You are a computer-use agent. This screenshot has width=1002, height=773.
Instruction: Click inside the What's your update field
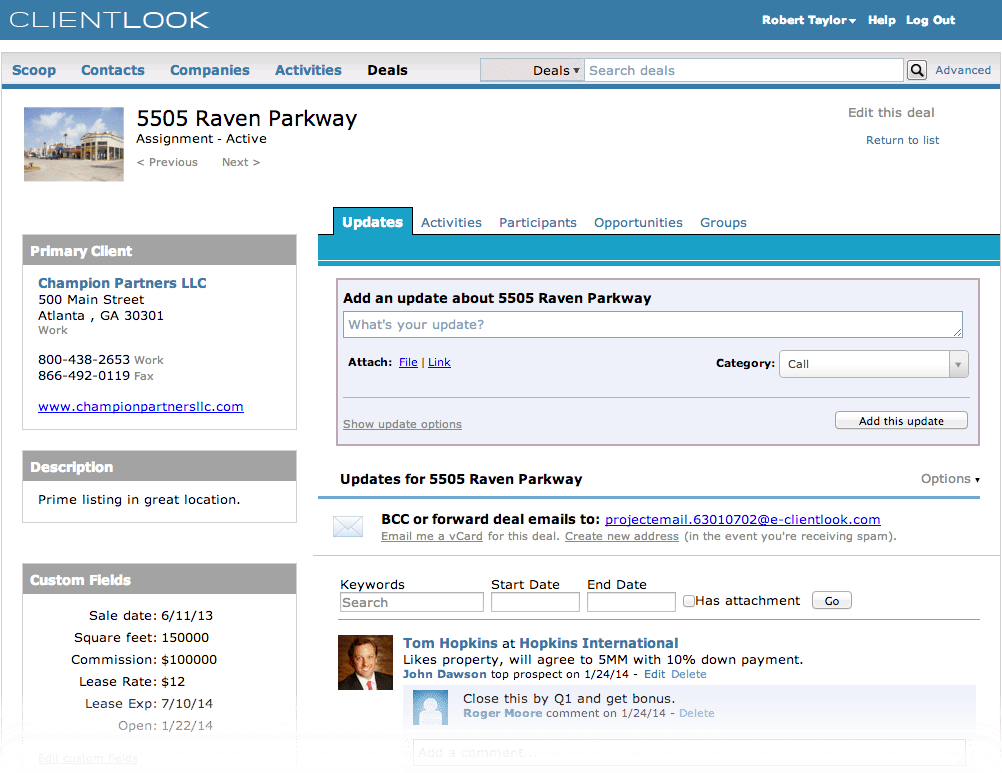point(650,324)
